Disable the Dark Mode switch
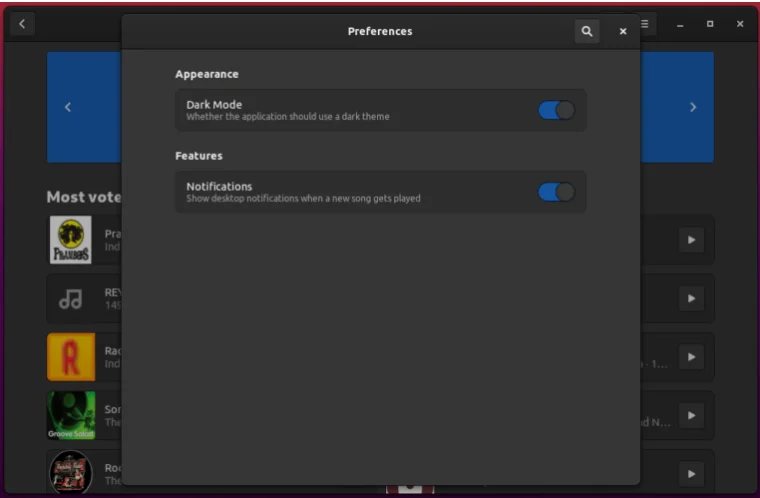Image resolution: width=760 pixels, height=498 pixels. coord(556,110)
